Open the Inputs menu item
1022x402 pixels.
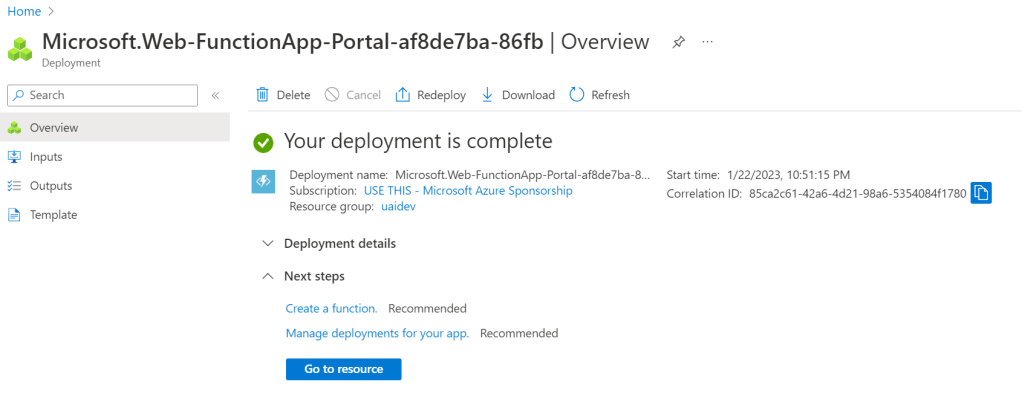(x=46, y=157)
